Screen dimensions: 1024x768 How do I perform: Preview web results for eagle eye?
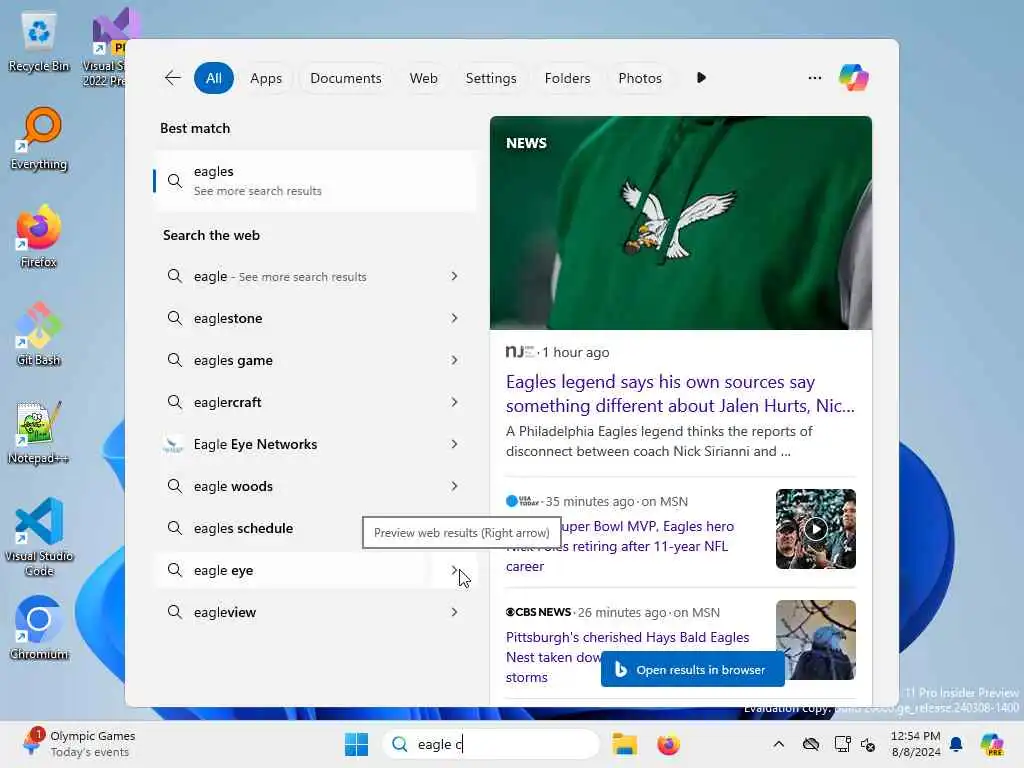[454, 570]
